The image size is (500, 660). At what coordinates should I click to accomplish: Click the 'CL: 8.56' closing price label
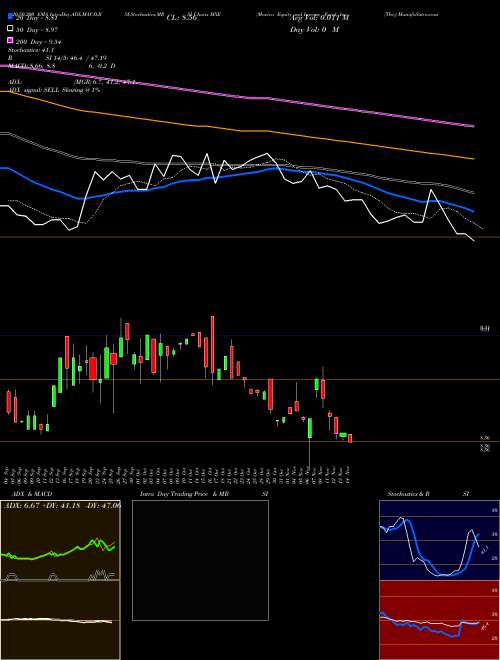tap(182, 18)
